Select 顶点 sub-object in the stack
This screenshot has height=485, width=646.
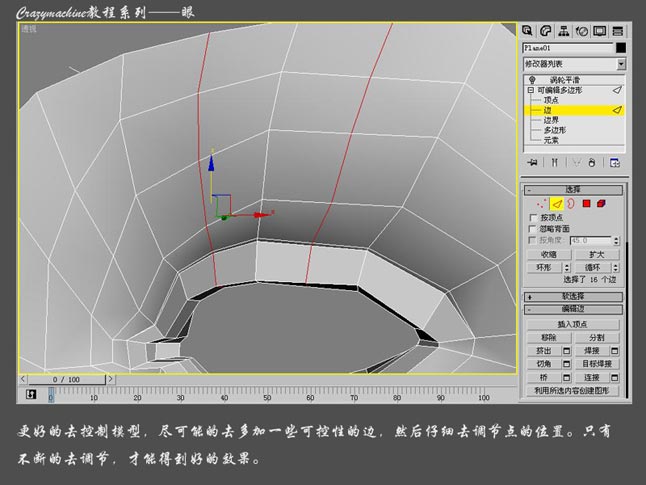click(550, 100)
